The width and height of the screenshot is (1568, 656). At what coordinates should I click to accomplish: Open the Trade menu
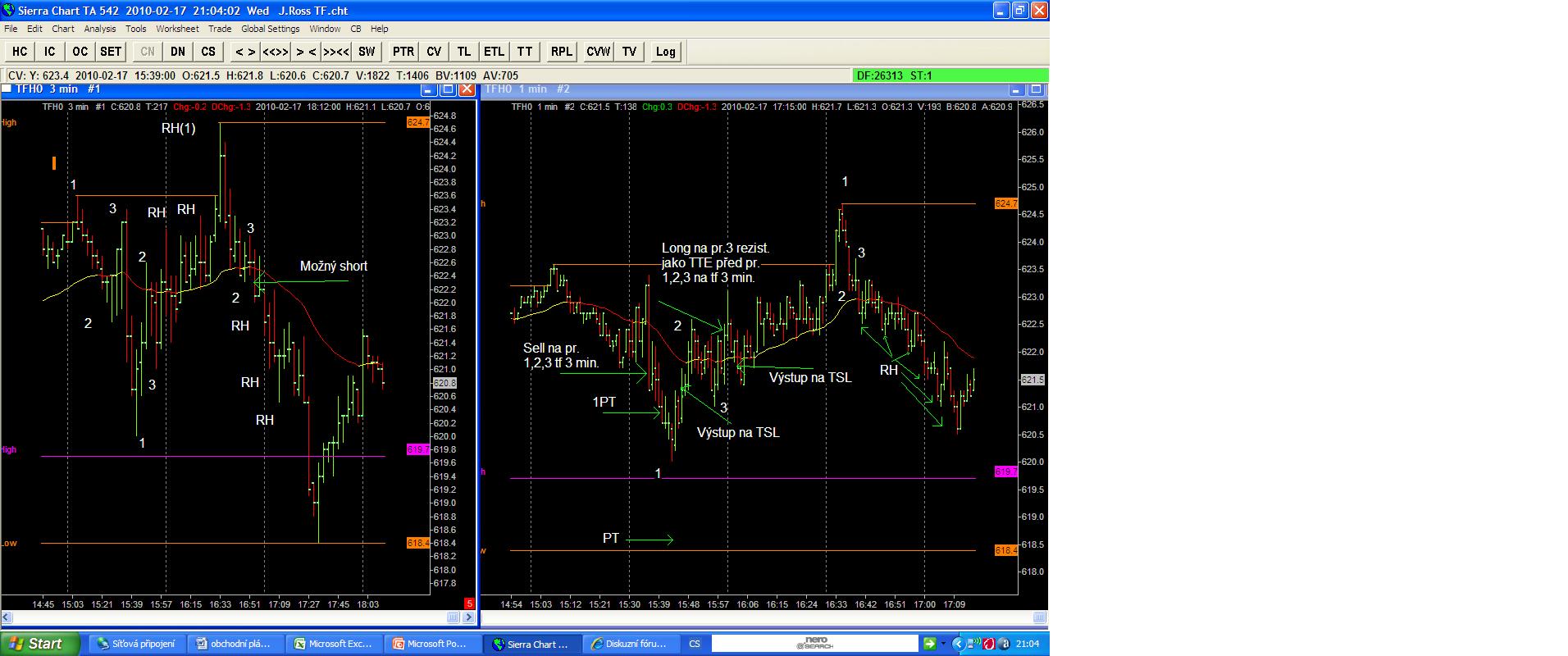[220, 29]
